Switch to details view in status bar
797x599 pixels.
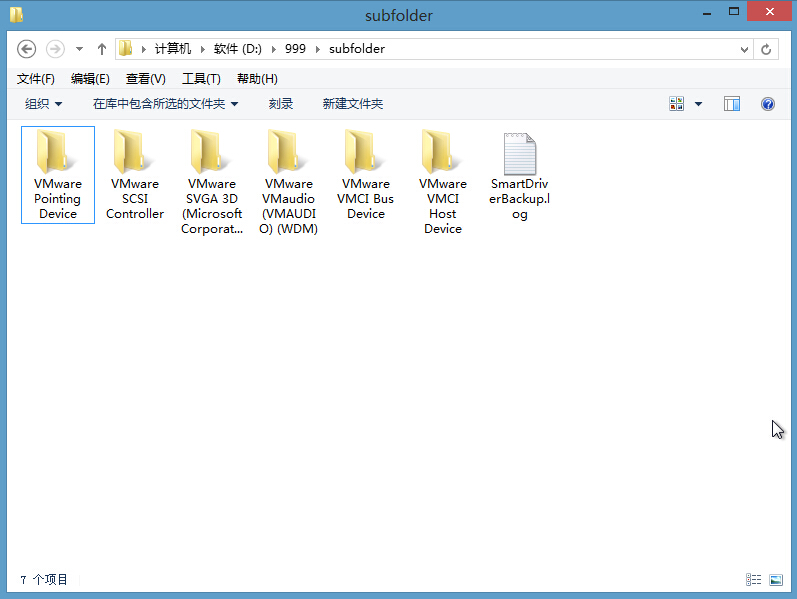pyautogui.click(x=753, y=580)
